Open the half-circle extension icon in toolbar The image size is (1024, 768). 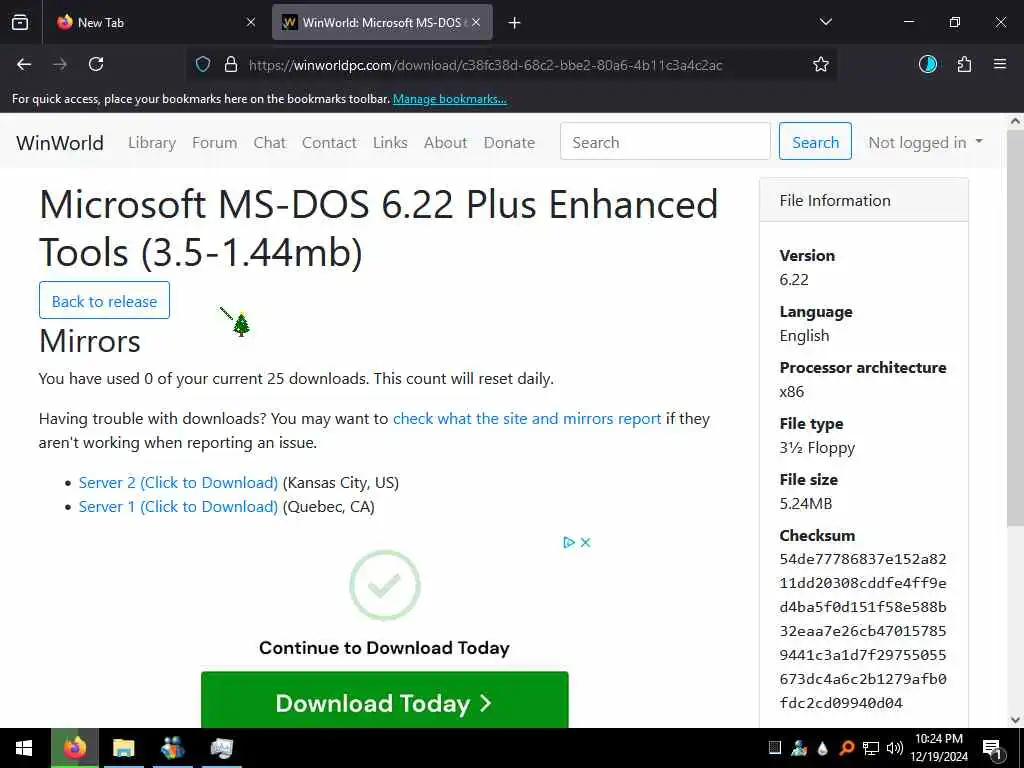(927, 64)
